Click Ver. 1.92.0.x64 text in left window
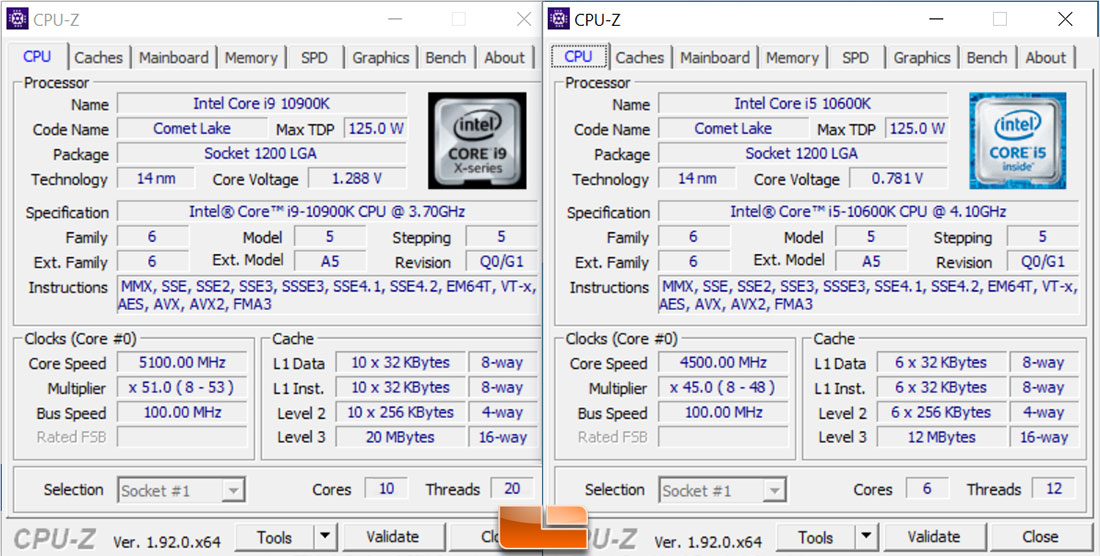1100x556 pixels. (167, 542)
